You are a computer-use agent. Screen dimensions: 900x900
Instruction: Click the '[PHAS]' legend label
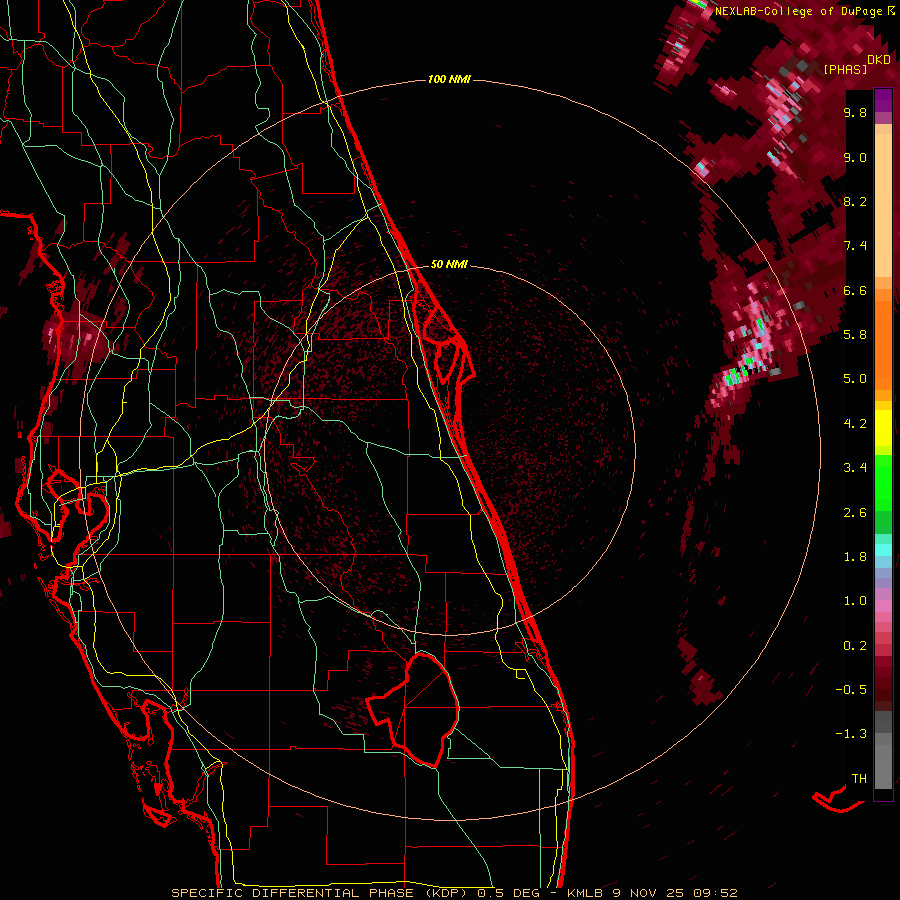[x=845, y=69]
